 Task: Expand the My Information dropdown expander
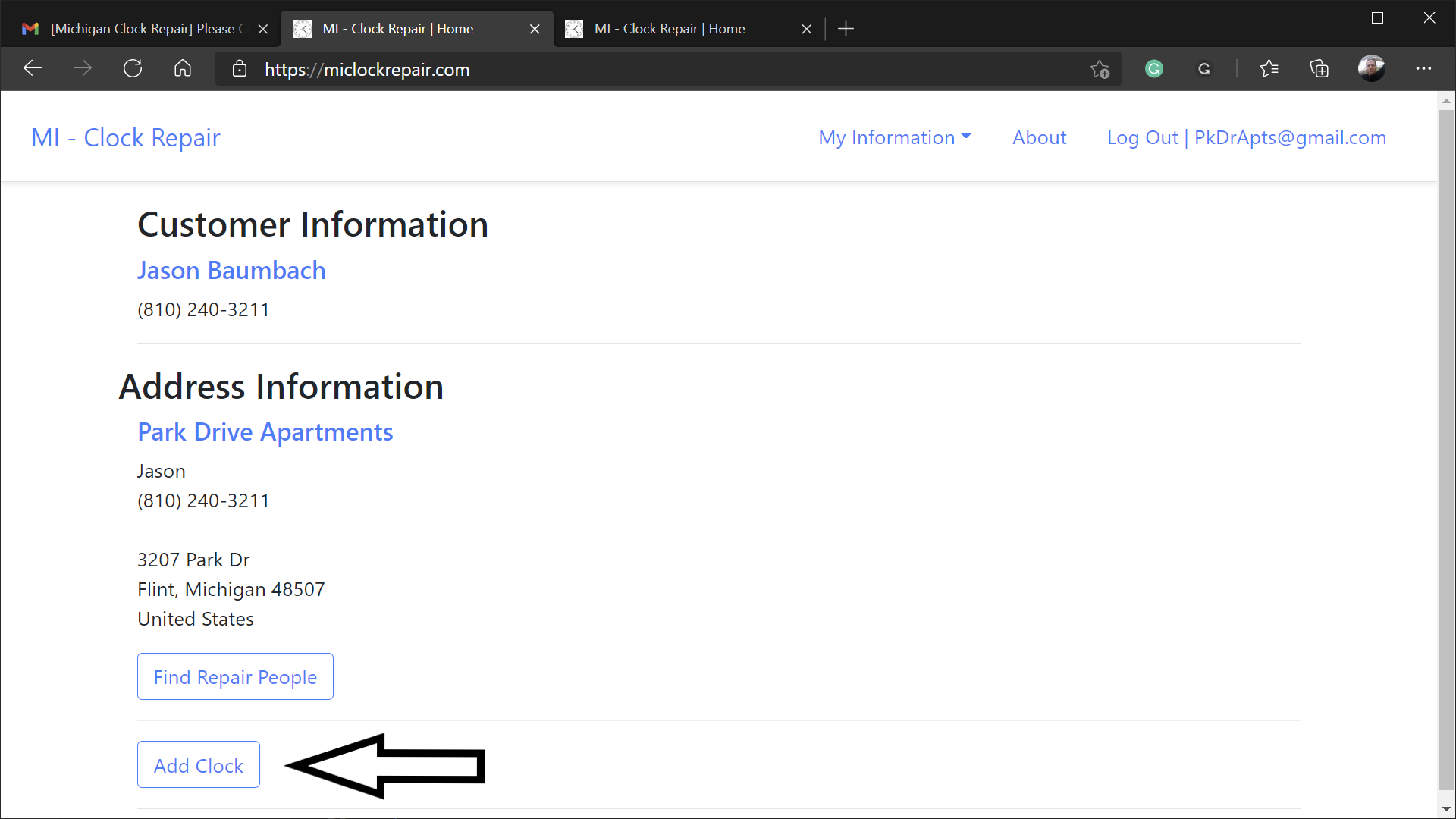894,137
